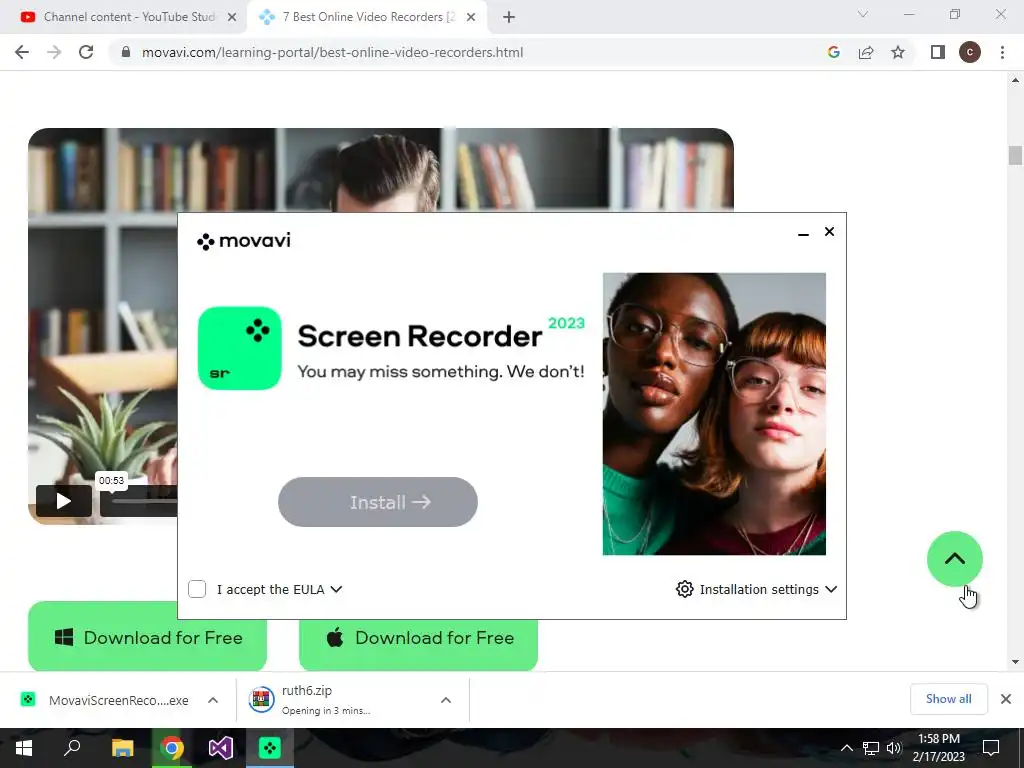
Task: Click the Google icon in address bar
Action: tap(833, 52)
